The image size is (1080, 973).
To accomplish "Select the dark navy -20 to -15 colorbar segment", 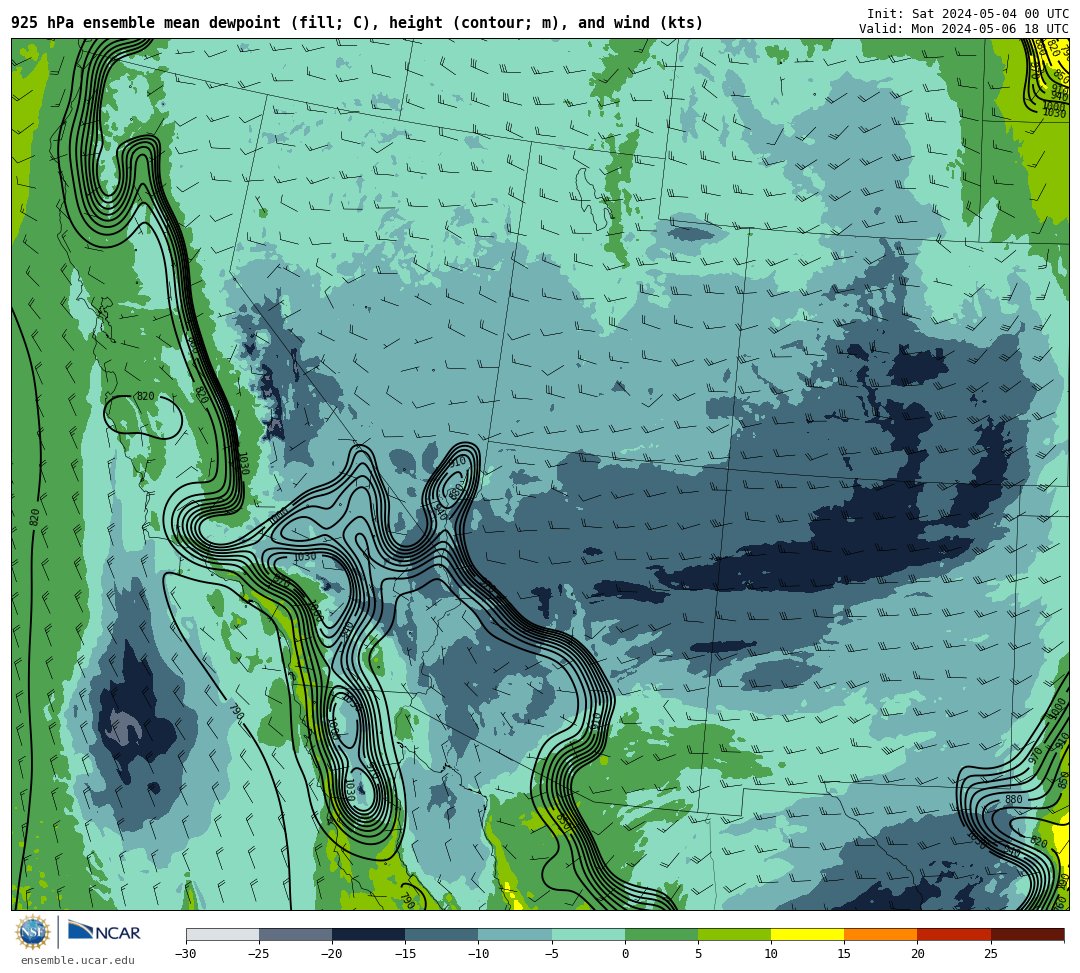I will pyautogui.click(x=368, y=934).
